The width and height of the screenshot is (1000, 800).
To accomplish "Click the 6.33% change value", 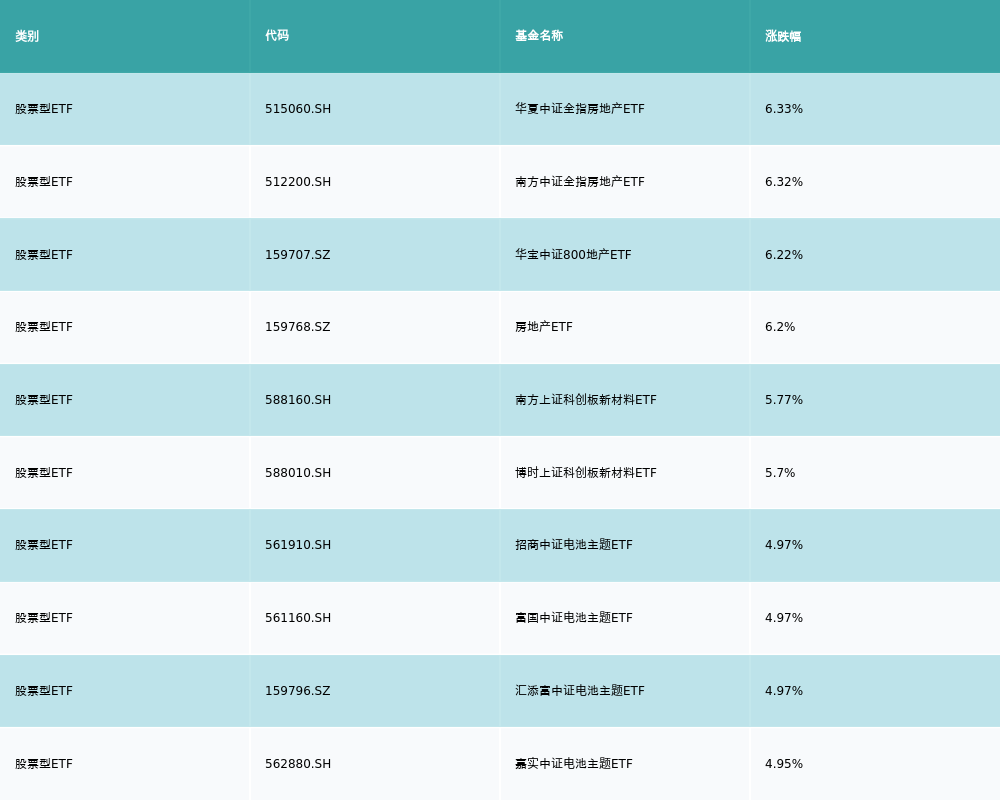I will pyautogui.click(x=784, y=109).
